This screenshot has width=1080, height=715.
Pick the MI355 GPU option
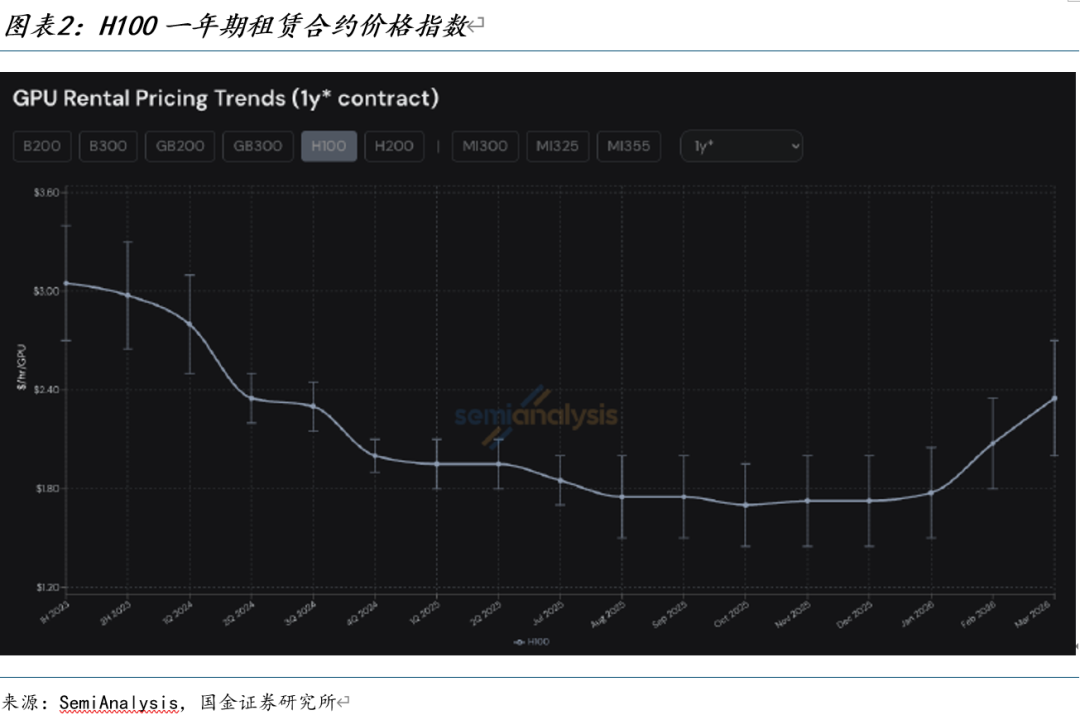629,146
